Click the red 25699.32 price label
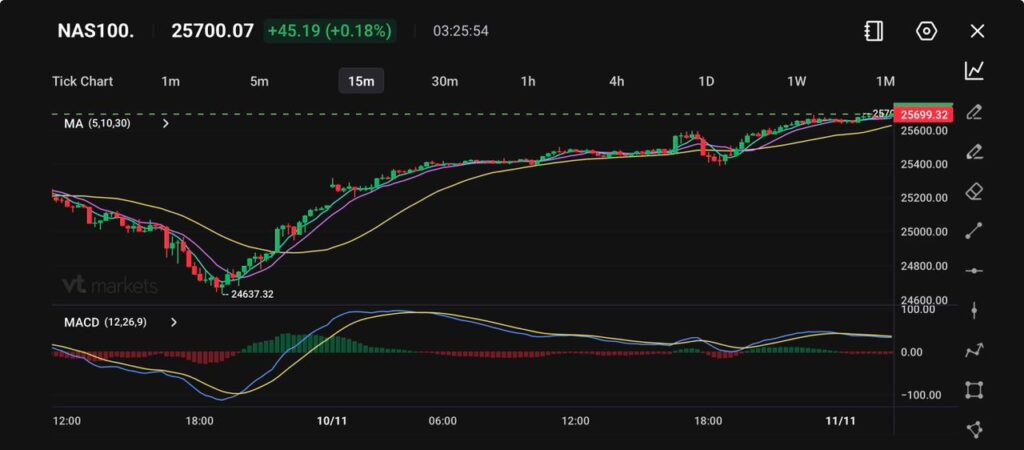 click(923, 115)
